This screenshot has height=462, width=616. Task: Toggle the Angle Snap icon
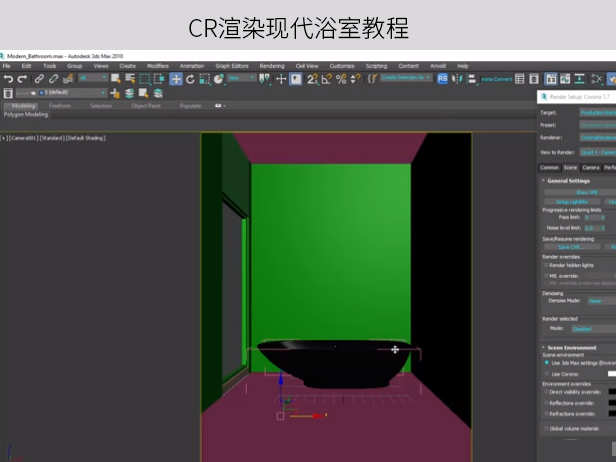(327, 78)
